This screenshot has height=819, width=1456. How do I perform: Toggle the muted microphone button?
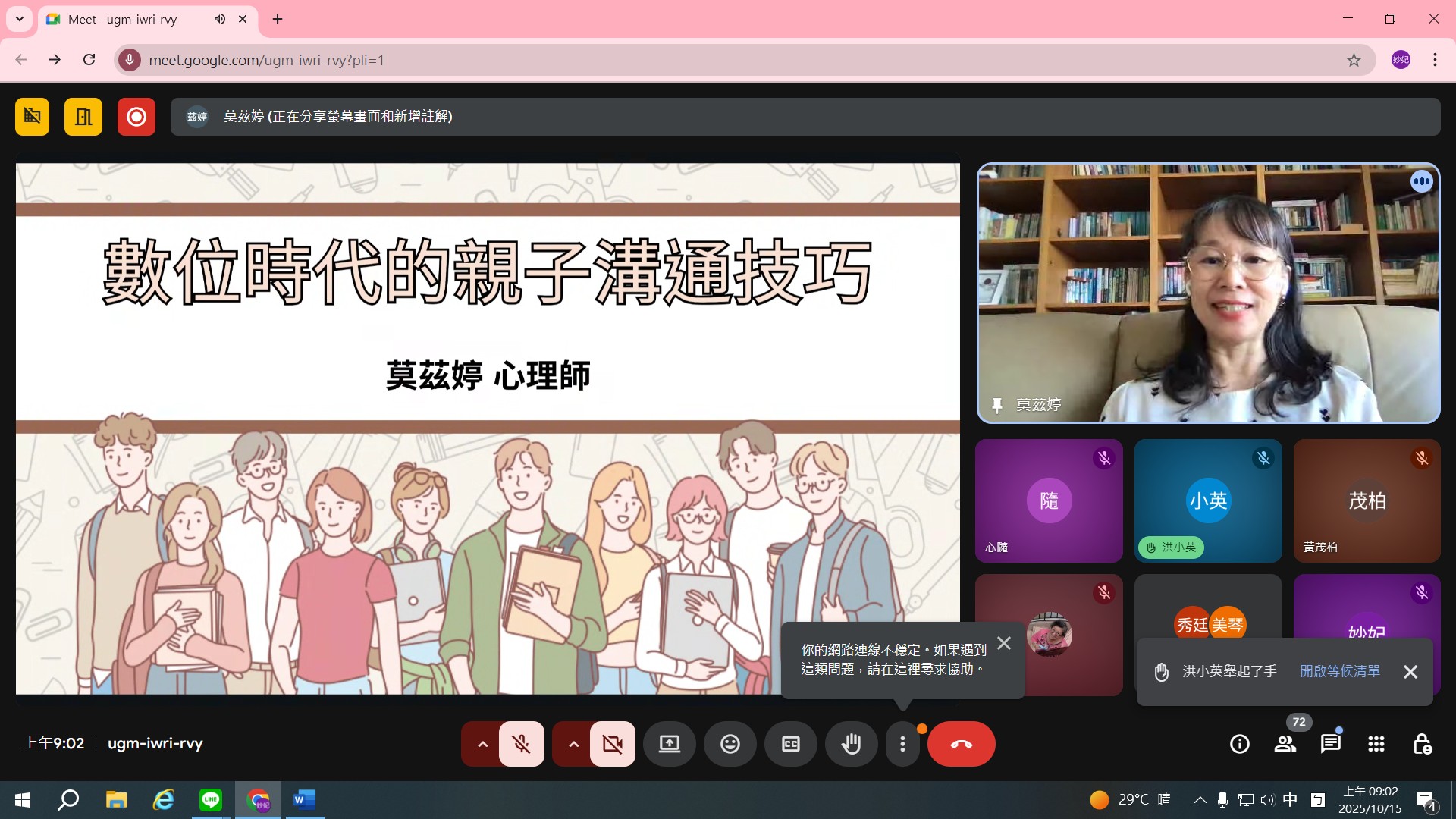tap(522, 744)
